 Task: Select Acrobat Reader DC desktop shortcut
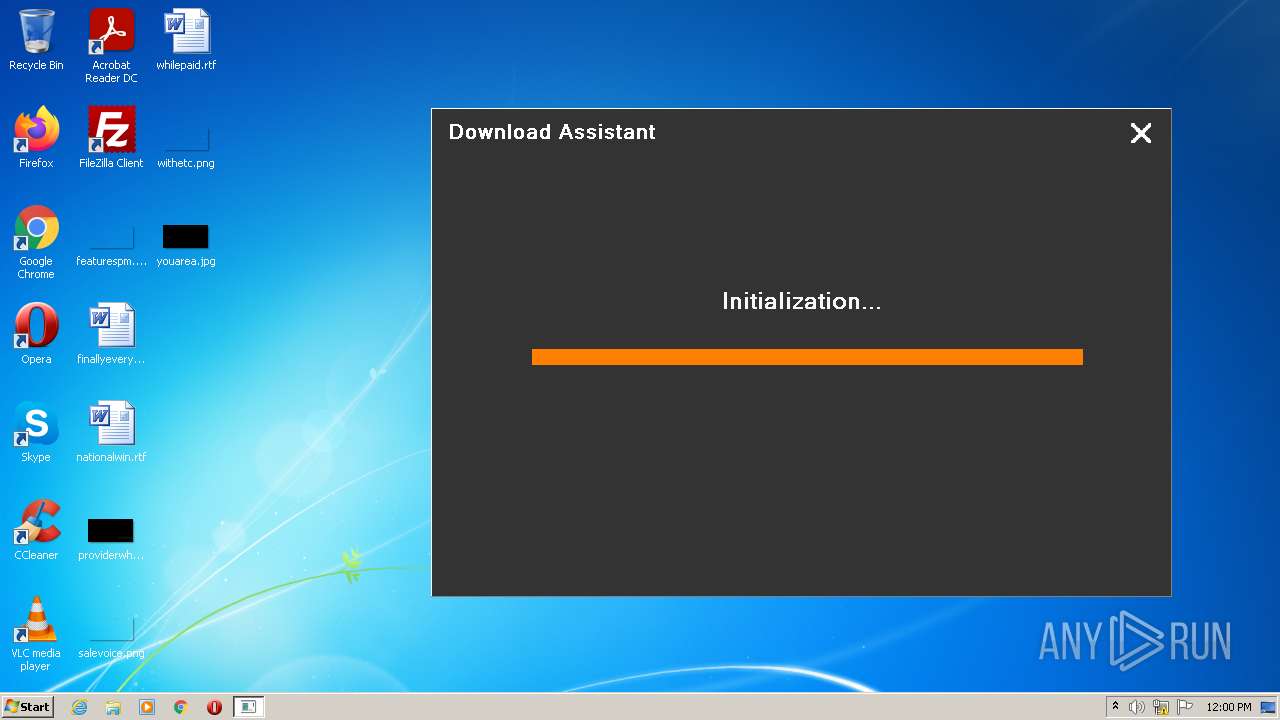pyautogui.click(x=111, y=46)
